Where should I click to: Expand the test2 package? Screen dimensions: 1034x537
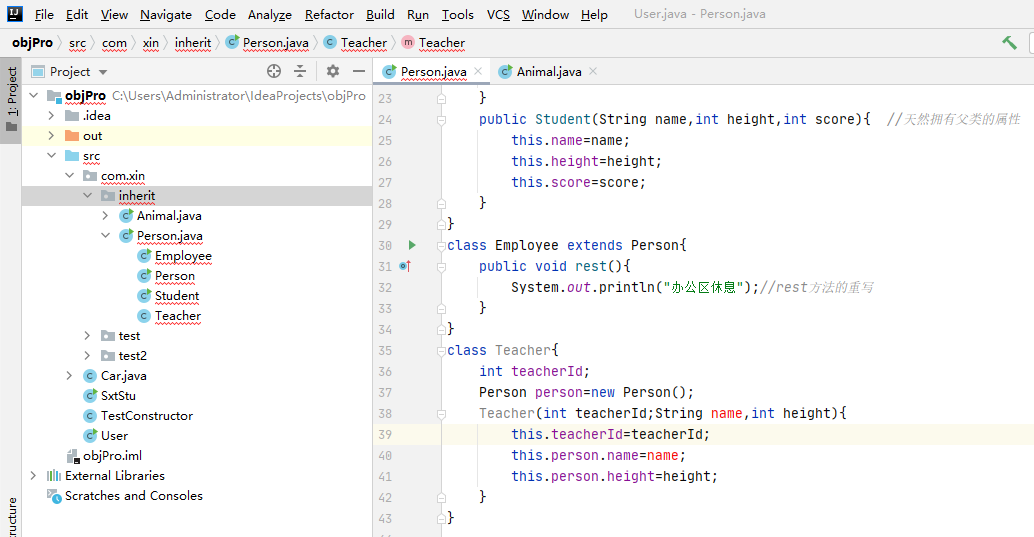point(87,356)
